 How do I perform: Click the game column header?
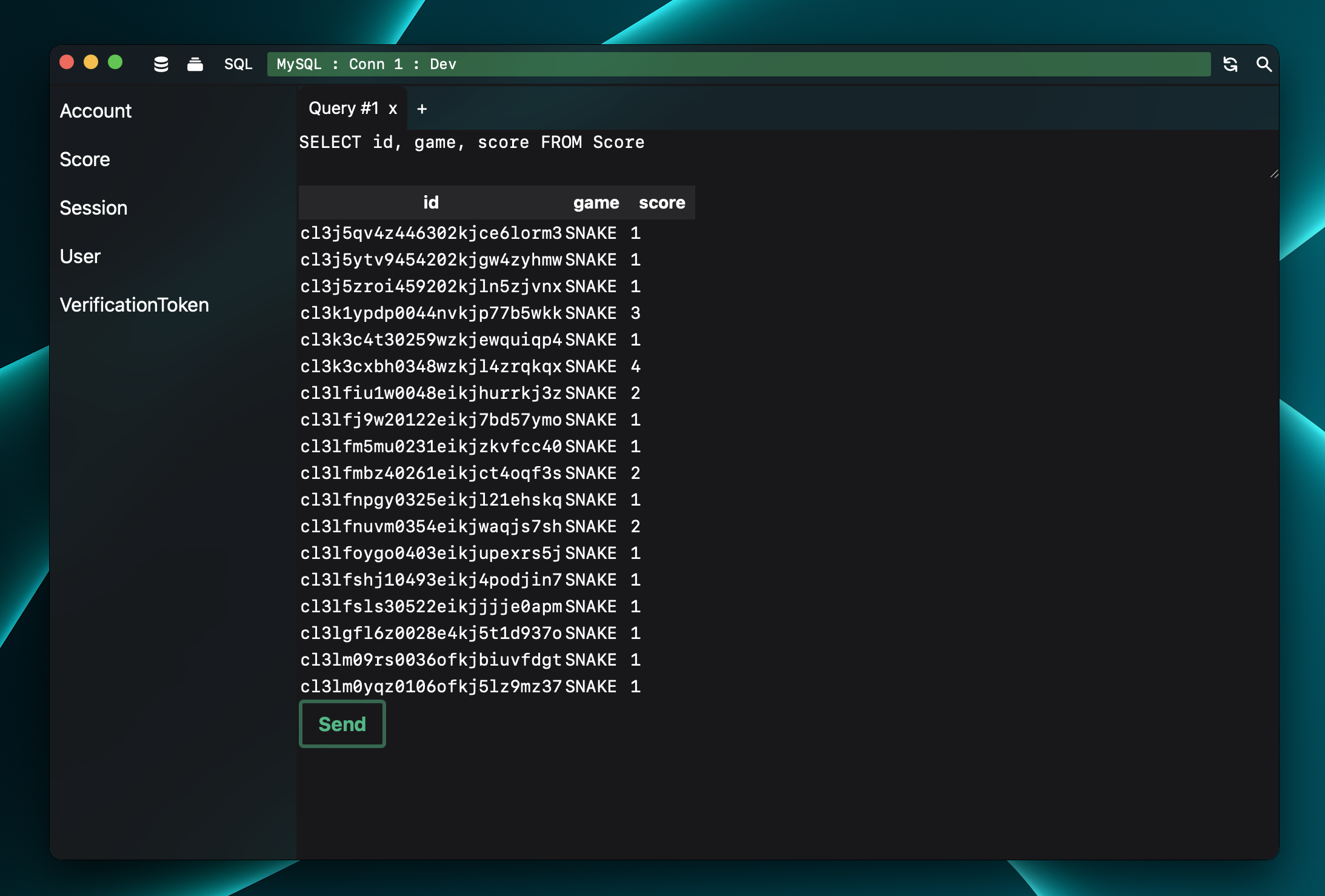coord(594,202)
